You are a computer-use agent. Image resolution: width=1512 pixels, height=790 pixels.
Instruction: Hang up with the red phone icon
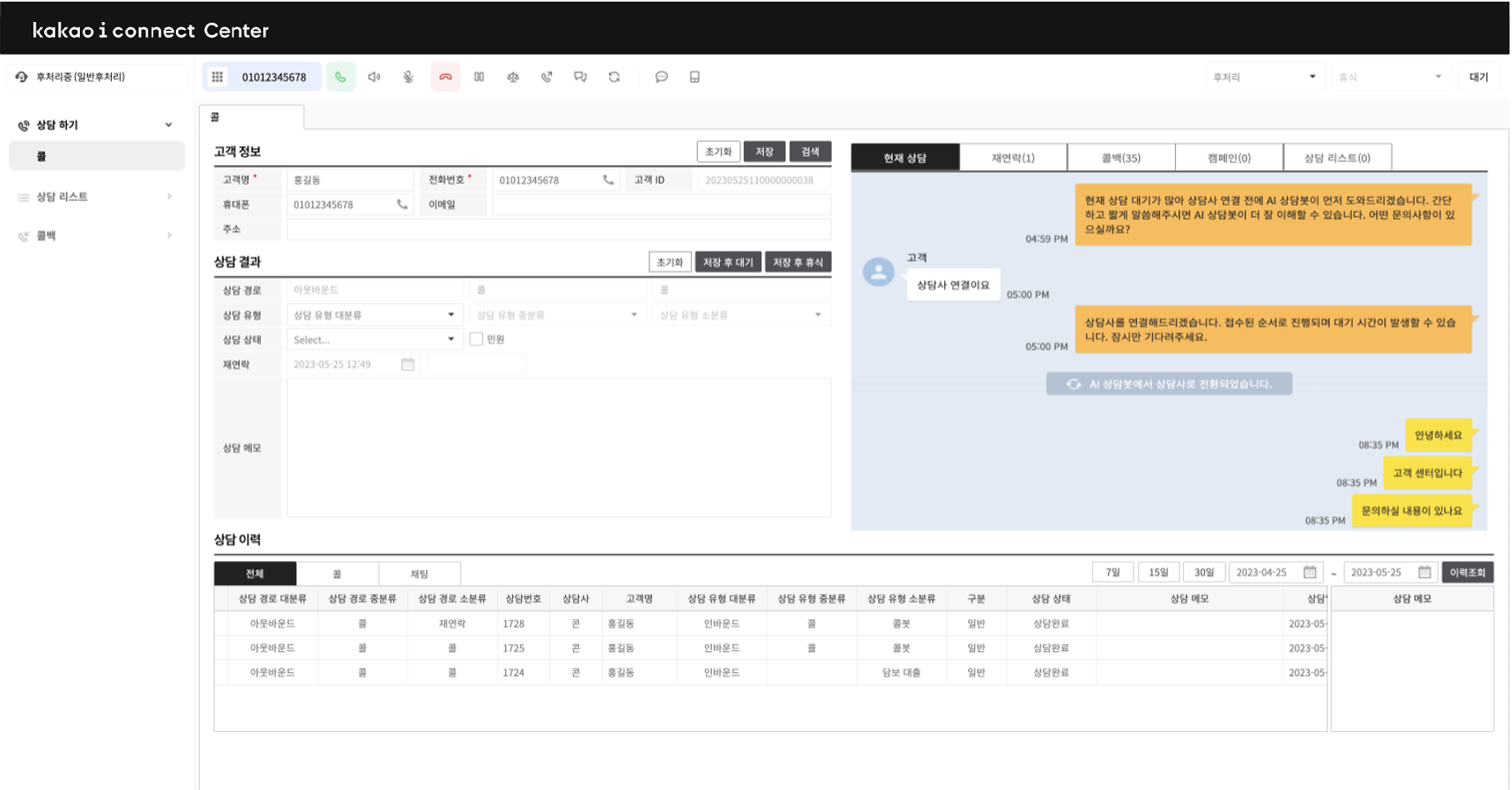[x=445, y=77]
